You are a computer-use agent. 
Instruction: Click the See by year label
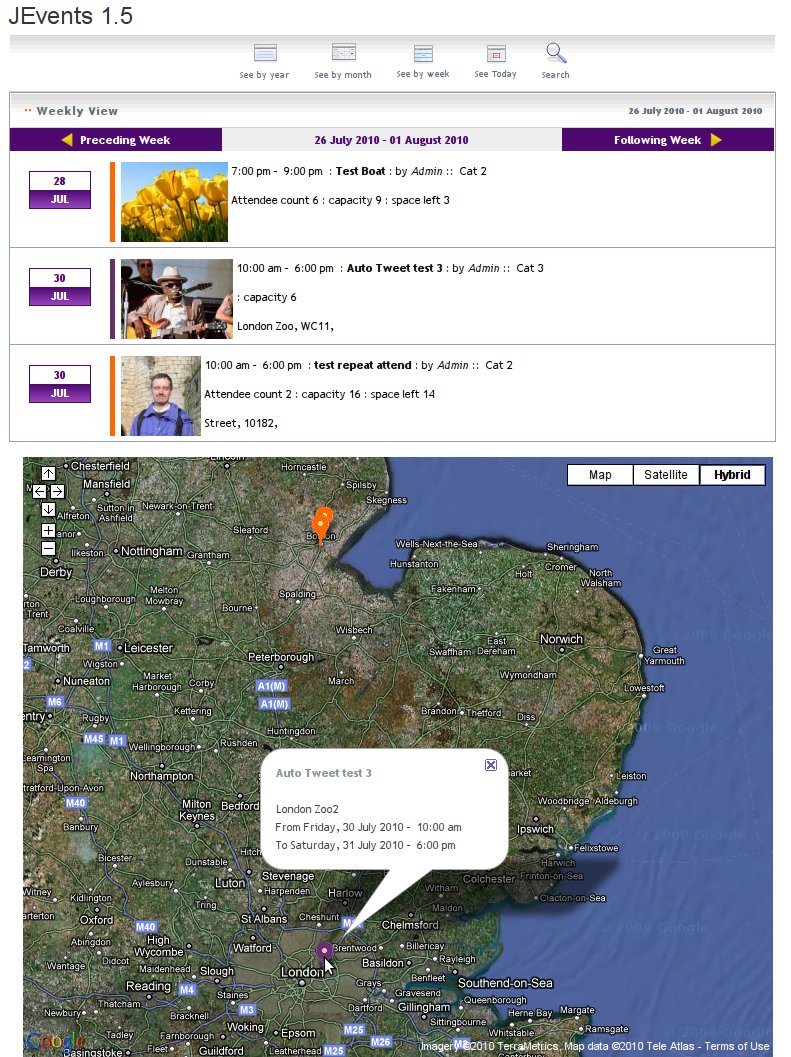coord(264,75)
